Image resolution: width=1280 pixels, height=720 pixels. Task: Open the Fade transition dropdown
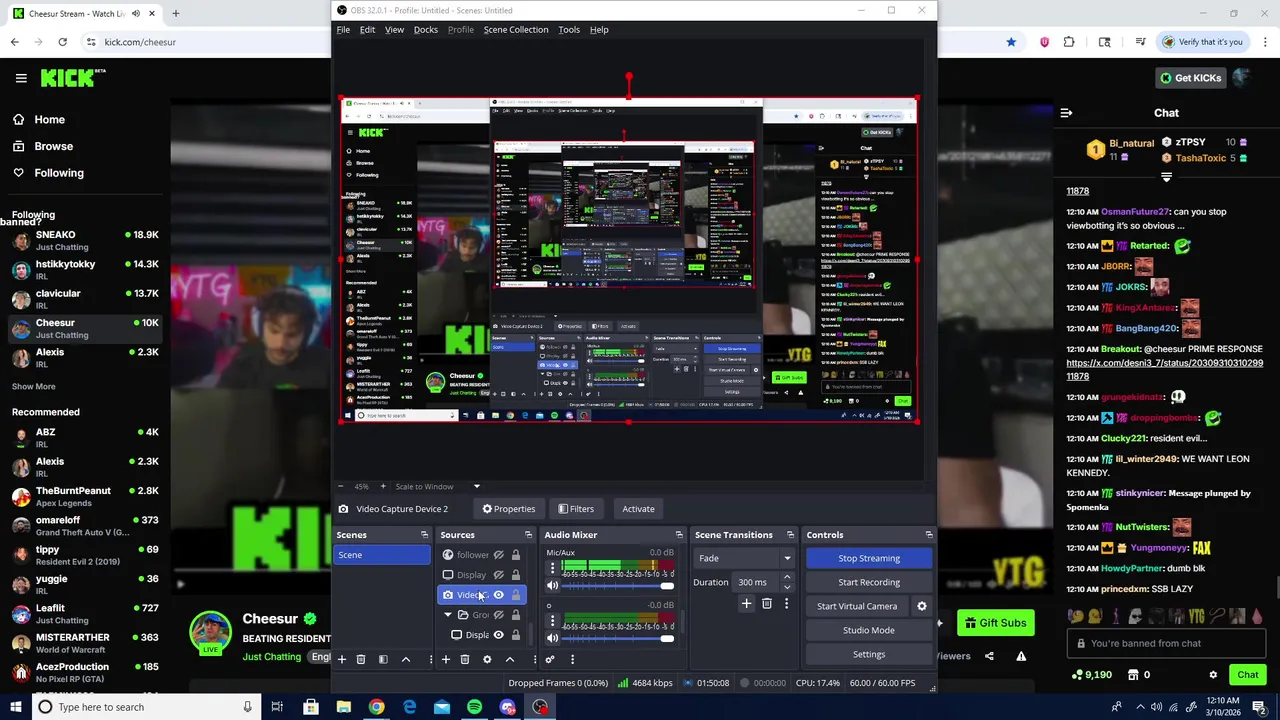(x=745, y=558)
